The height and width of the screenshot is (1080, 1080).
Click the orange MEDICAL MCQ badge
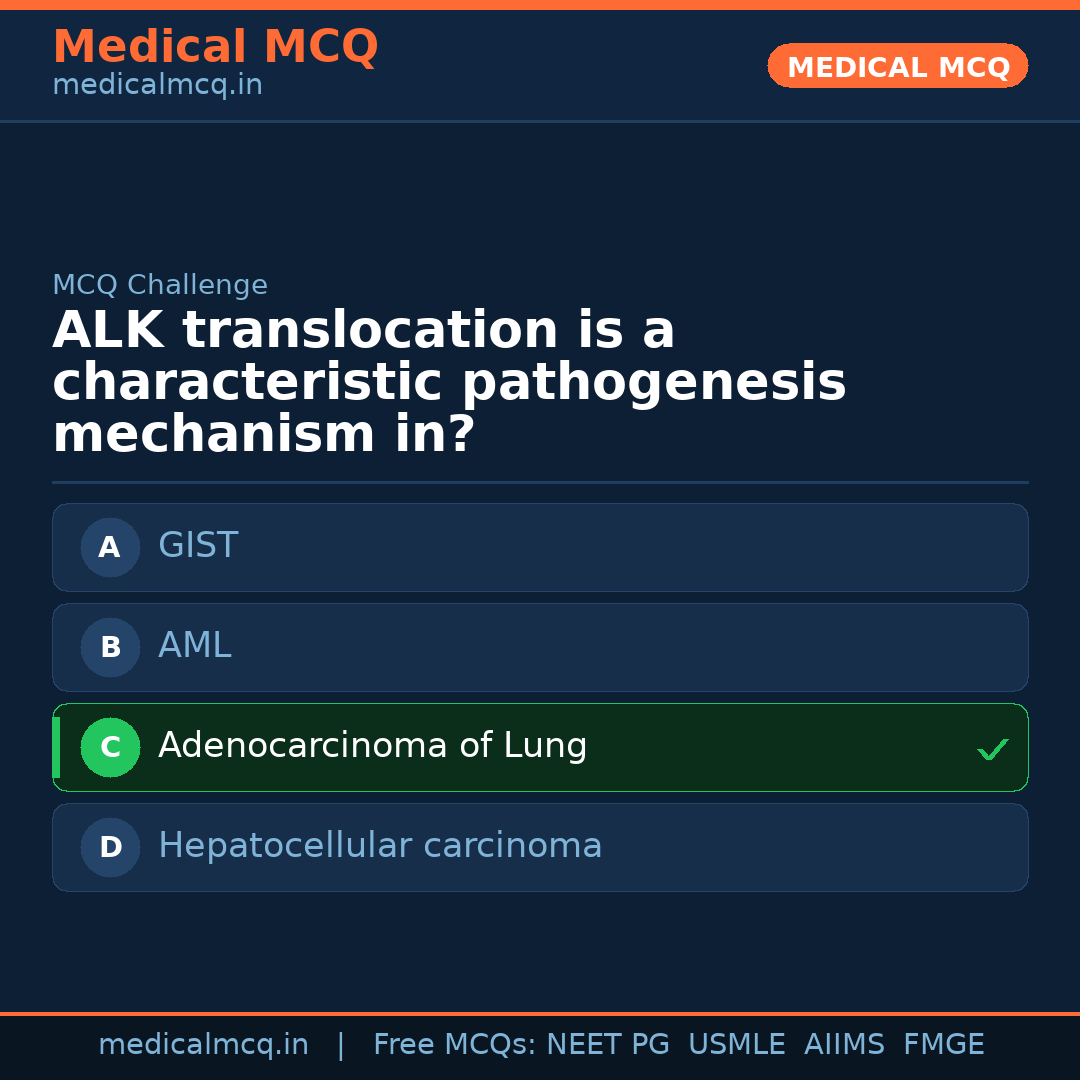pos(898,66)
